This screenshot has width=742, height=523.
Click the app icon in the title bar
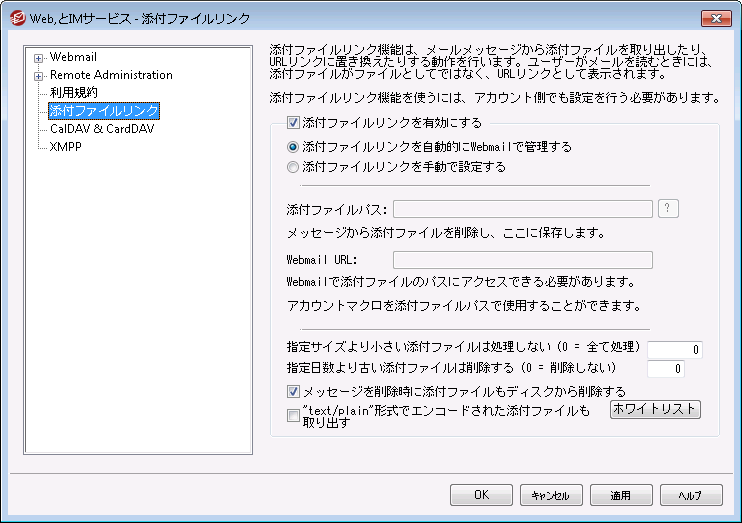click(x=15, y=17)
